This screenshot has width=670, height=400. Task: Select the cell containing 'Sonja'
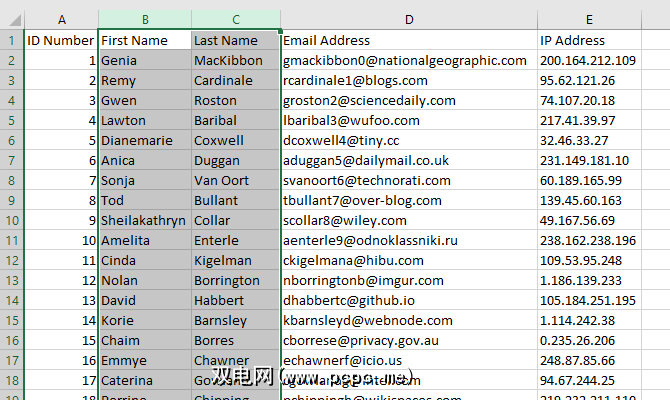pyautogui.click(x=145, y=180)
